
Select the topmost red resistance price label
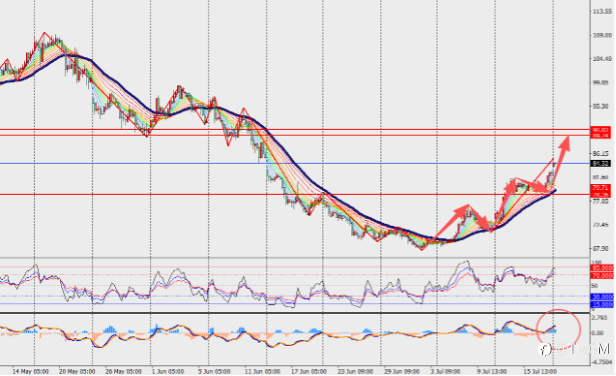[601, 130]
